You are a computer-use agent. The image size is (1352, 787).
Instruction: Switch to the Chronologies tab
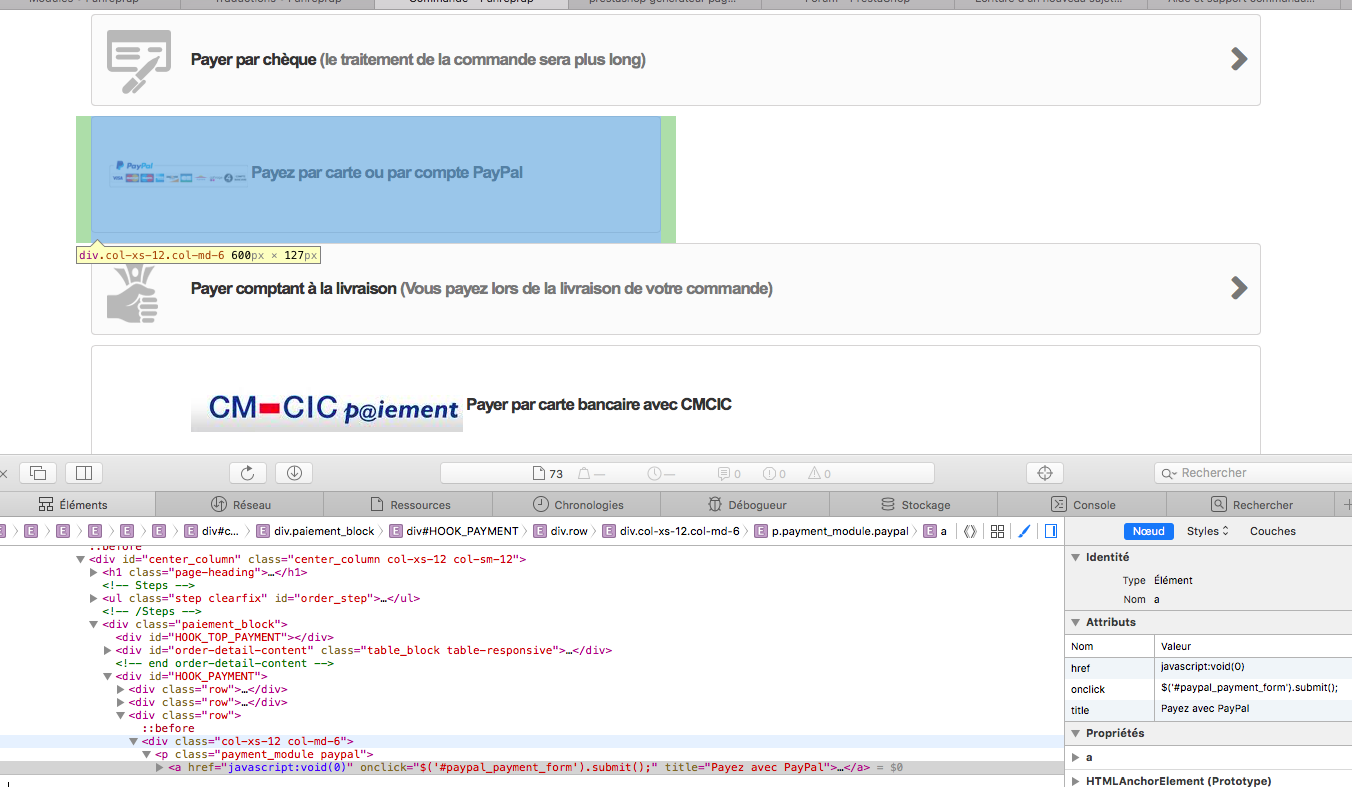tap(578, 505)
